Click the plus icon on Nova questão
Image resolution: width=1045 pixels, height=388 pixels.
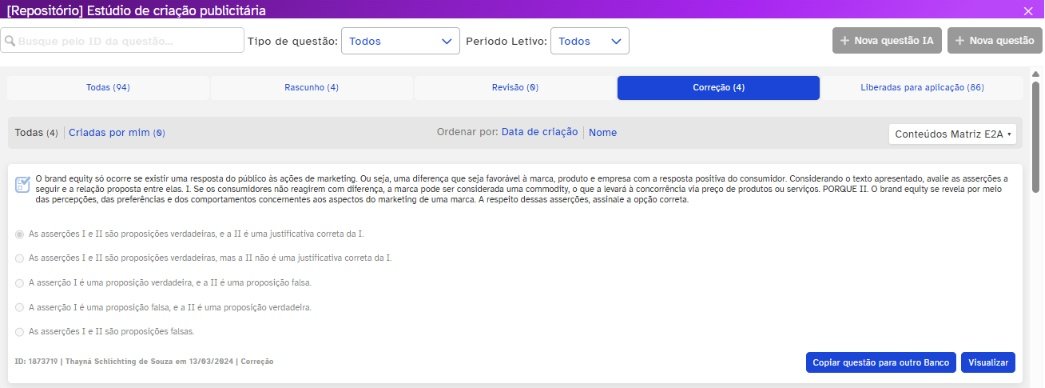pyautogui.click(x=960, y=41)
